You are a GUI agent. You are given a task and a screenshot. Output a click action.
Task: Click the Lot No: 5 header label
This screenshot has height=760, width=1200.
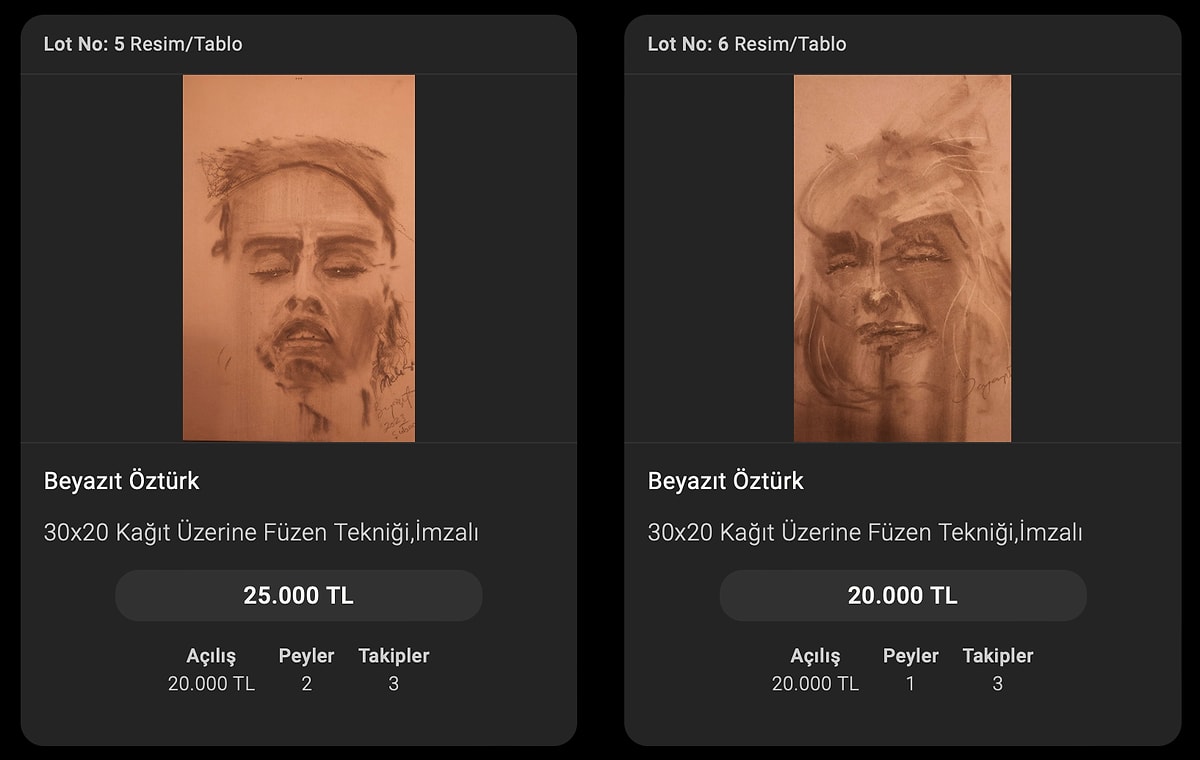click(x=84, y=44)
